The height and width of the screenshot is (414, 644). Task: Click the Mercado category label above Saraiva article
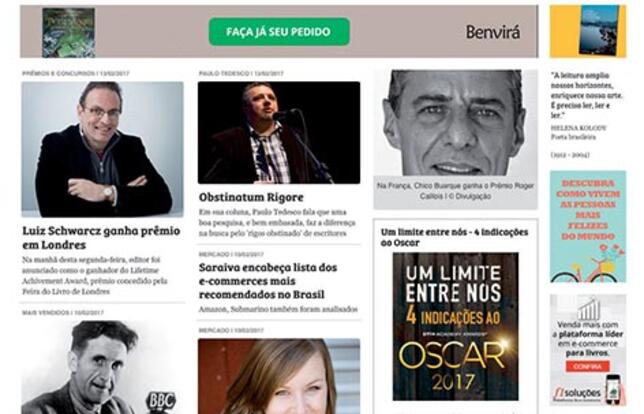(x=212, y=254)
